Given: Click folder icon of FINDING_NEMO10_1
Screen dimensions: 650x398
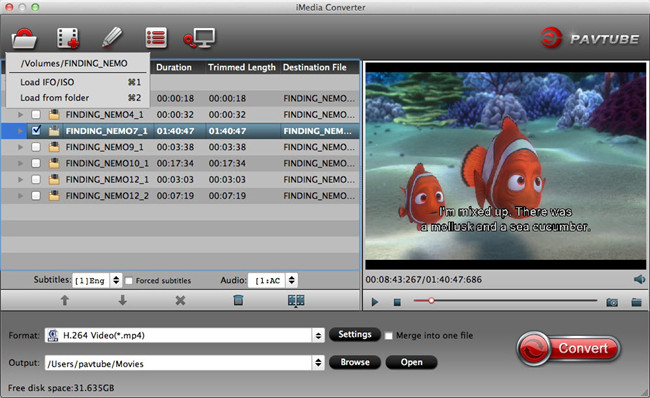Looking at the screenshot, I should pyautogui.click(x=54, y=163).
